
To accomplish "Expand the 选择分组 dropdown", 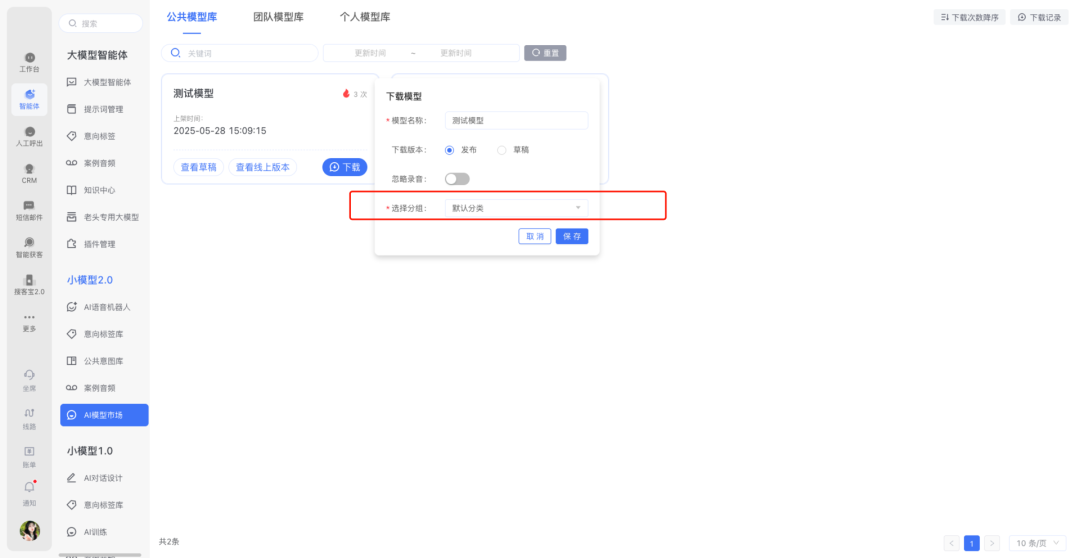I will 516,208.
